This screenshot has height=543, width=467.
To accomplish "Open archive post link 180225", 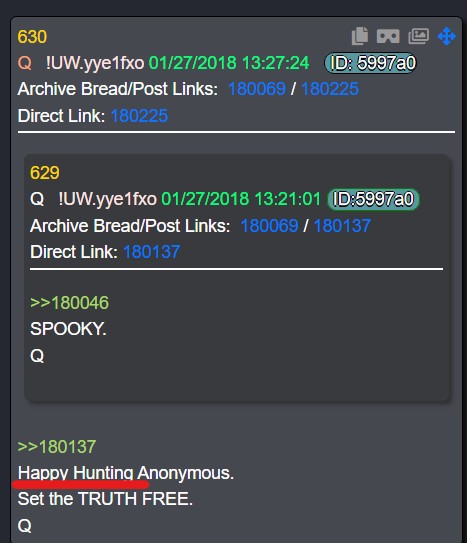I will [330, 89].
